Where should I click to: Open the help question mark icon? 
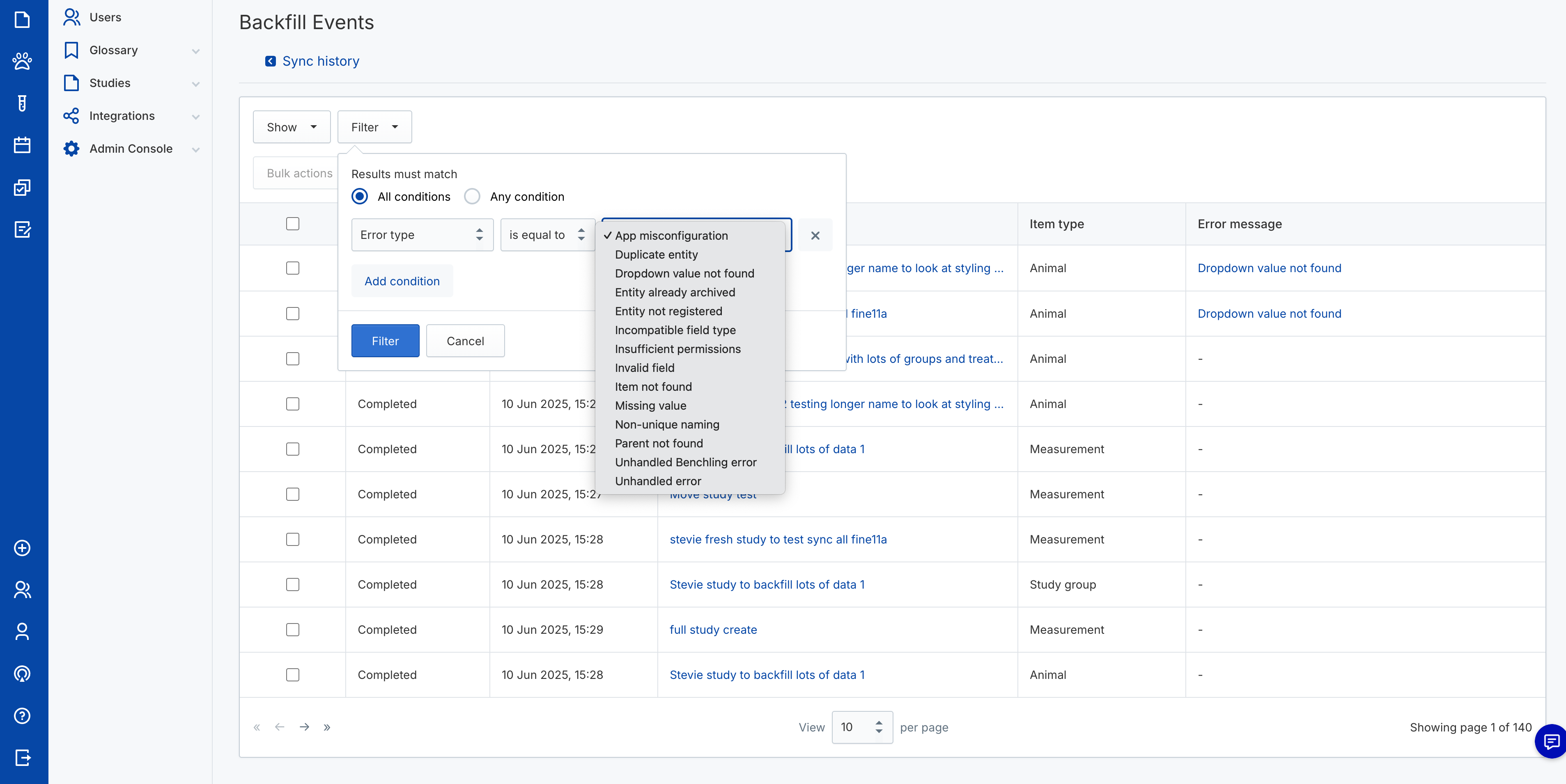point(22,715)
